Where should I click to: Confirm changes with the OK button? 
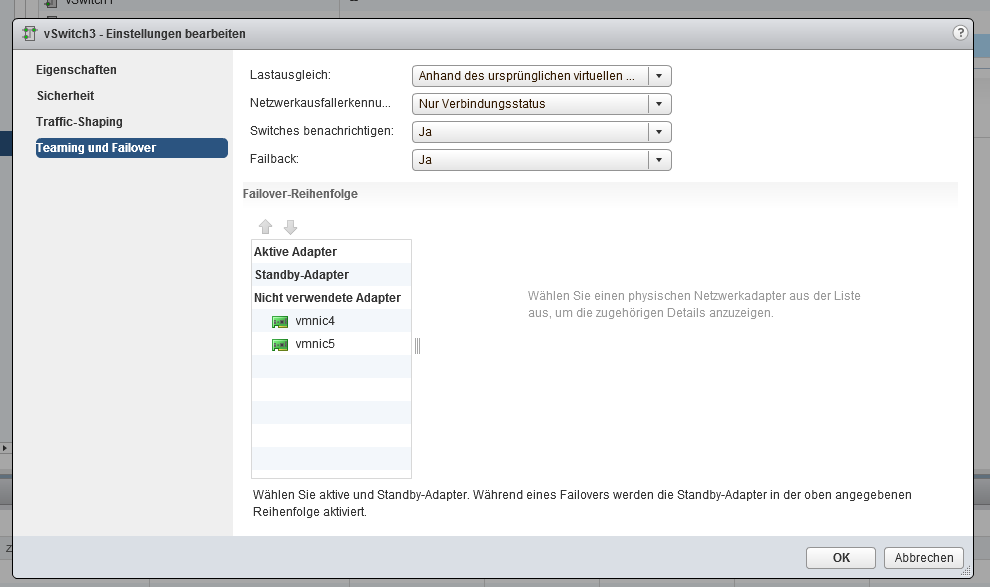(x=841, y=558)
